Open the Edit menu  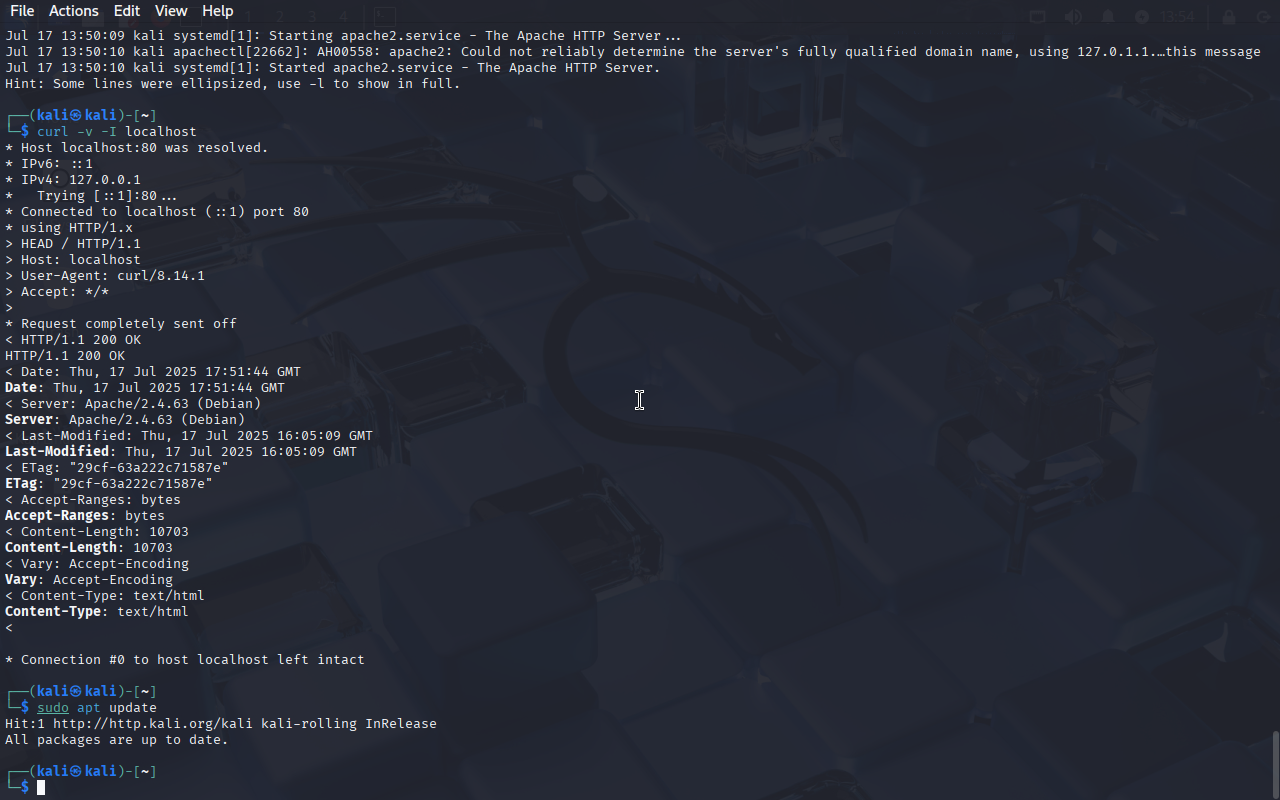[127, 11]
